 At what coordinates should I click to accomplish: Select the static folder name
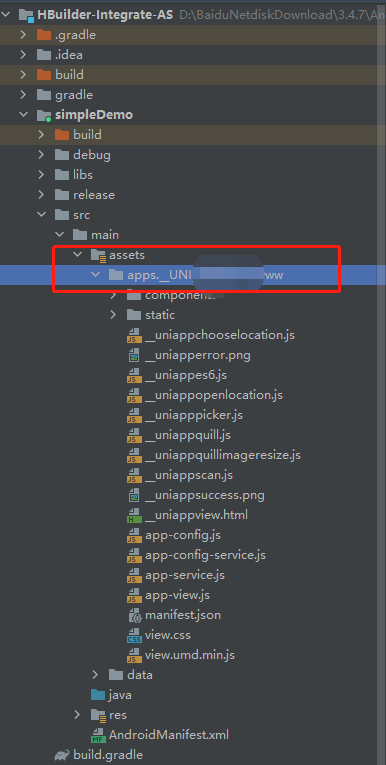click(160, 315)
